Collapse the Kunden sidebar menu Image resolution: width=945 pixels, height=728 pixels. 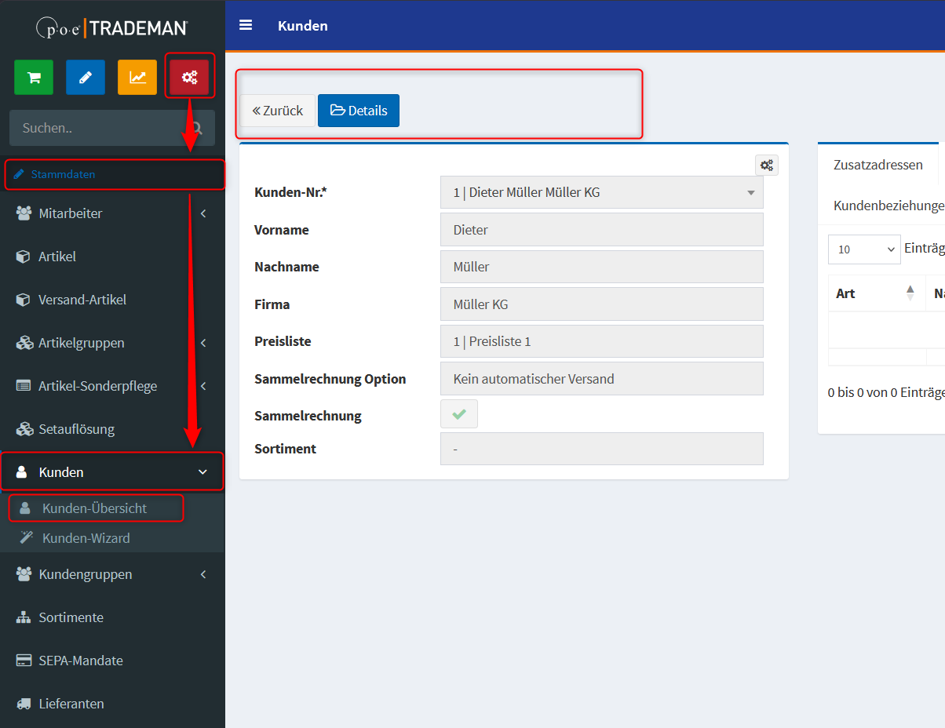(x=112, y=472)
